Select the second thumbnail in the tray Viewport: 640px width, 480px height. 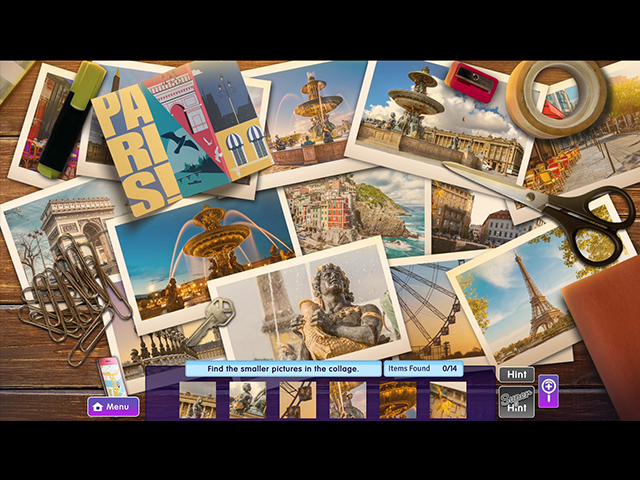(x=247, y=400)
